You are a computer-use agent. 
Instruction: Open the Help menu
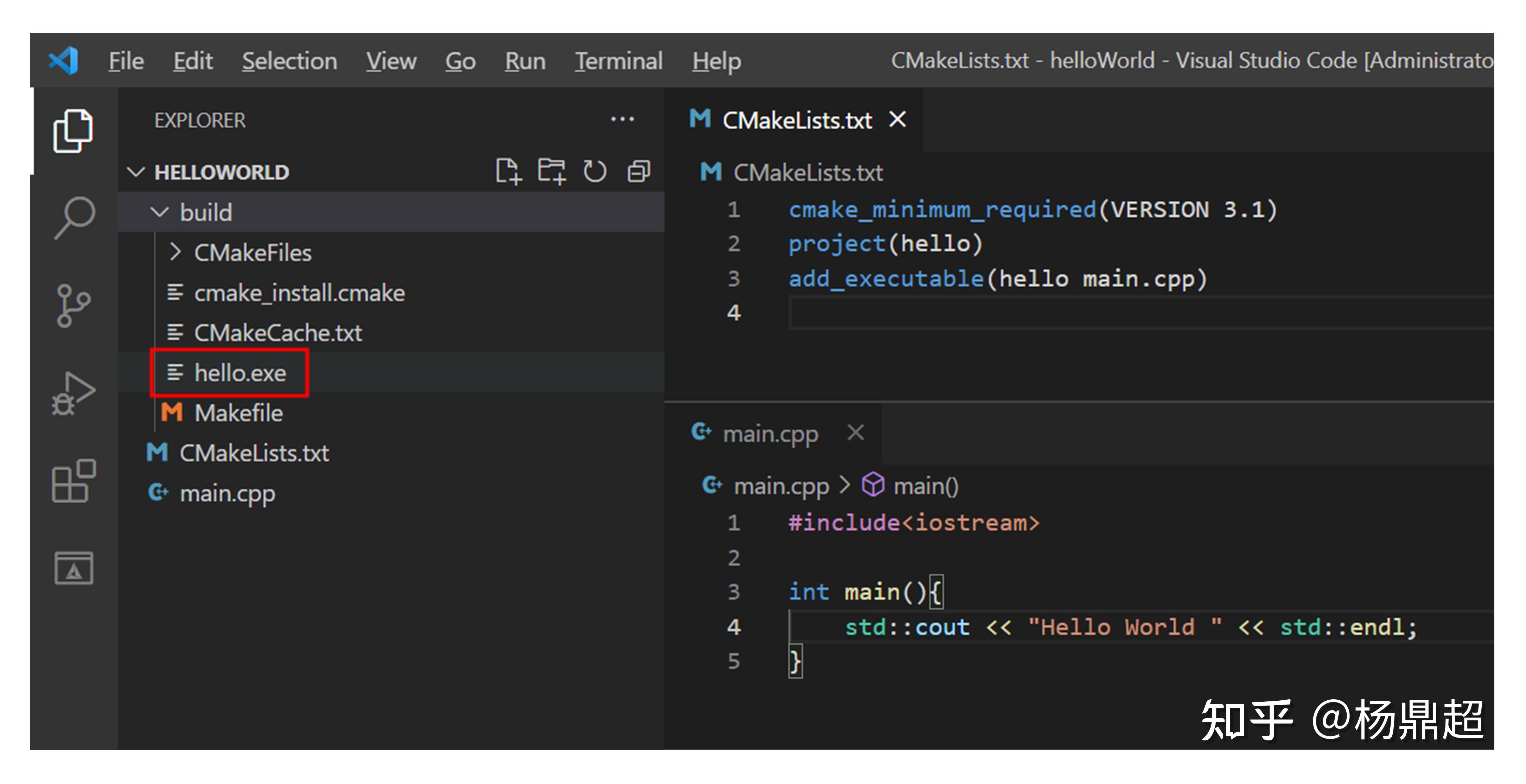(717, 61)
